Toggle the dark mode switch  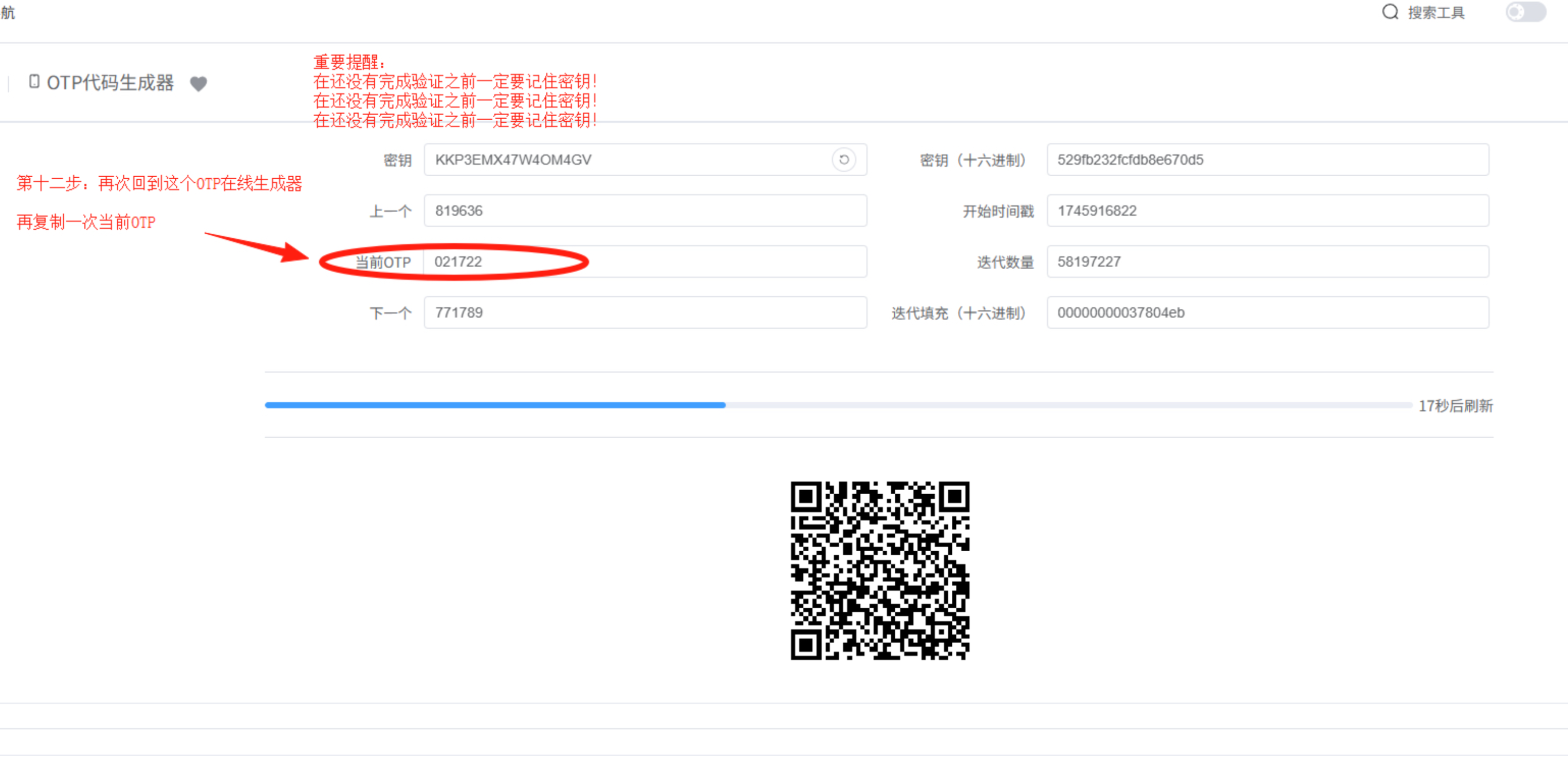coord(1525,12)
